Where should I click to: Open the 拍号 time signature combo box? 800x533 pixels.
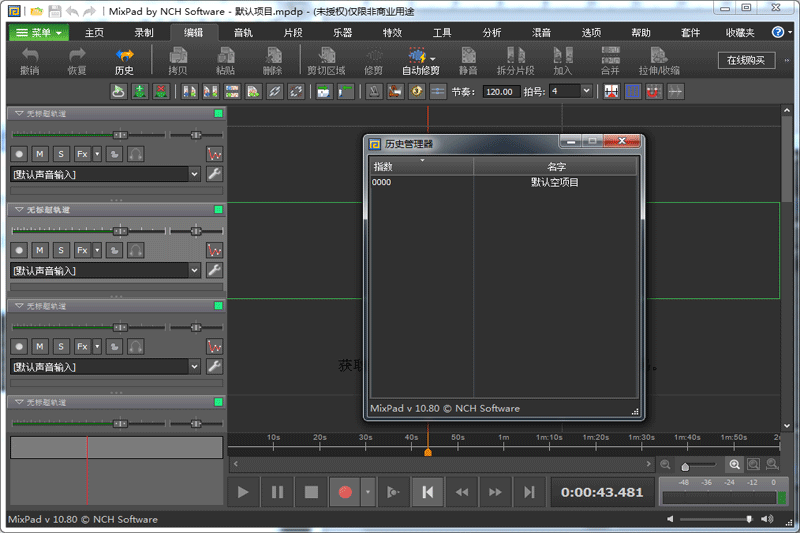[570, 91]
